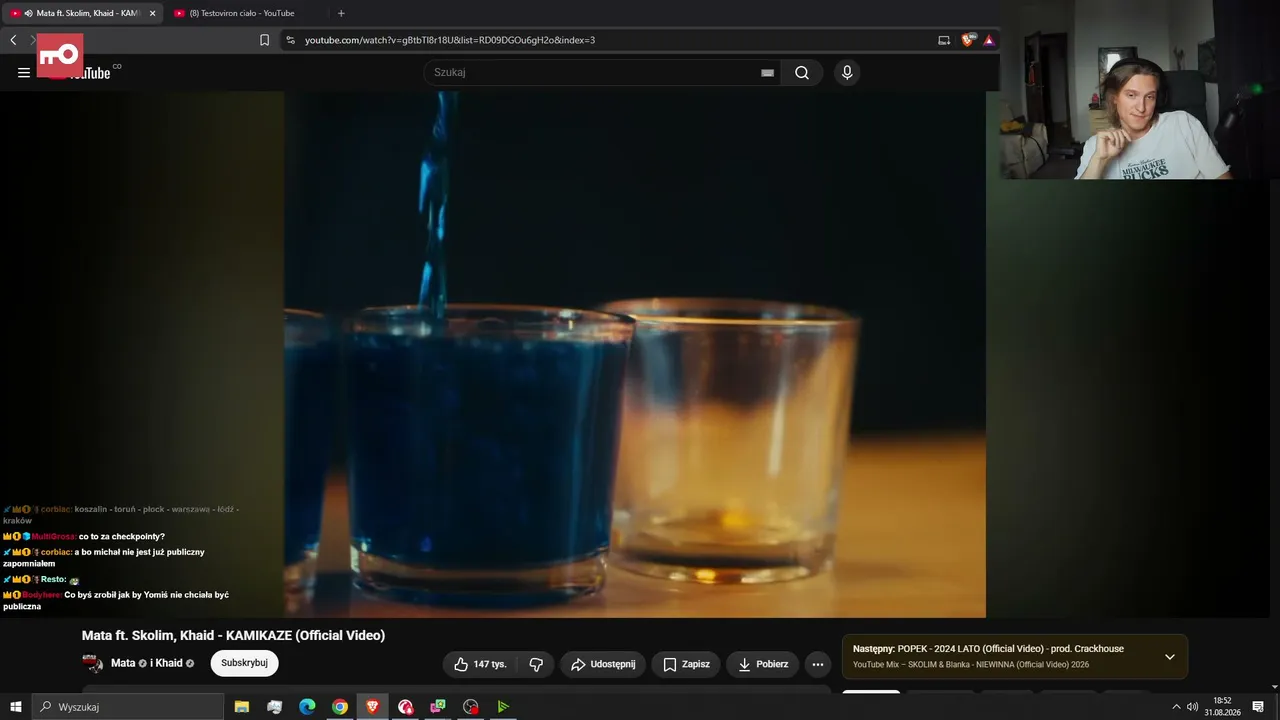This screenshot has width=1280, height=720.
Task: Click the chat message "co to za checkpointy?"
Action: tap(121, 536)
